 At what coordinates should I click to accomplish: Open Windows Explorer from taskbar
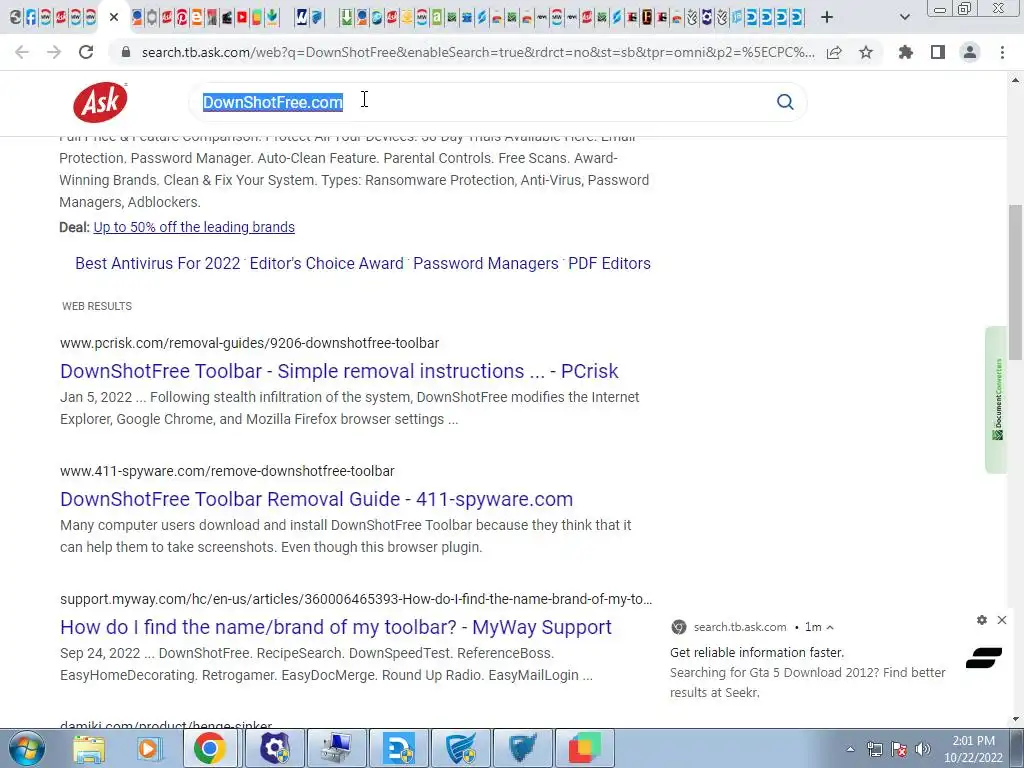[x=89, y=748]
